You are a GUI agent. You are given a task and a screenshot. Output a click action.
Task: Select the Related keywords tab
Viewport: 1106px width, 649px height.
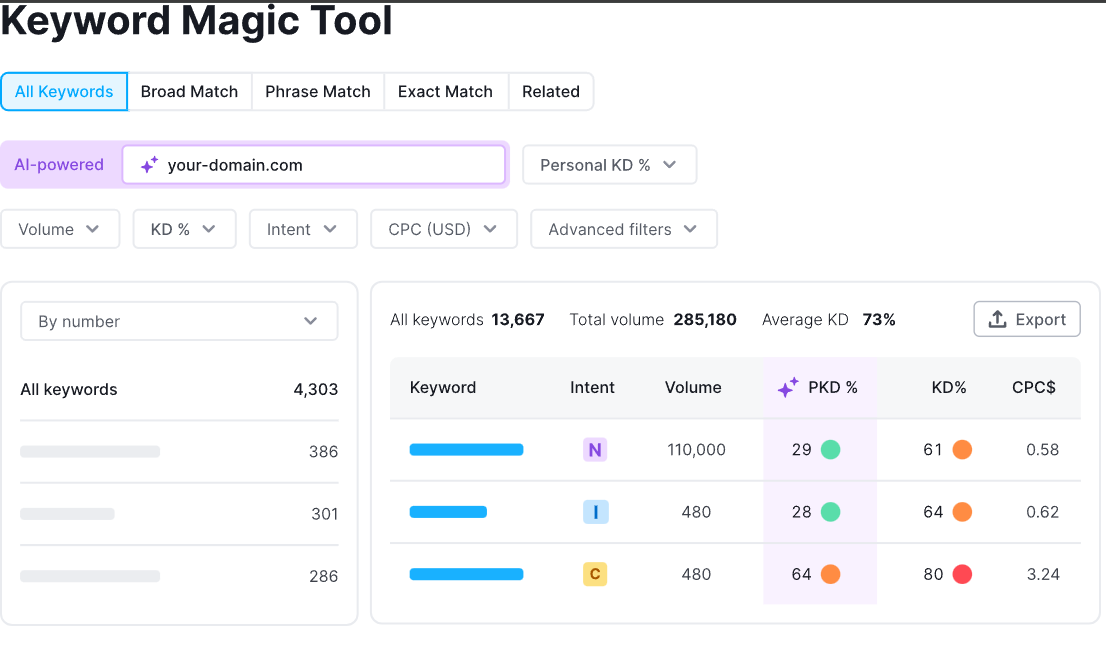[551, 91]
